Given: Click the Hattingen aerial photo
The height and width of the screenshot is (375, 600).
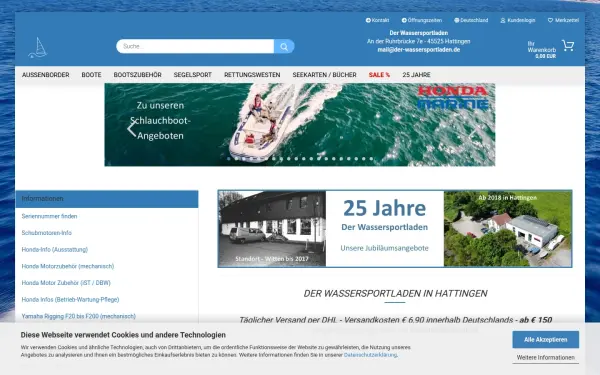Looking at the screenshot, I should click(507, 228).
